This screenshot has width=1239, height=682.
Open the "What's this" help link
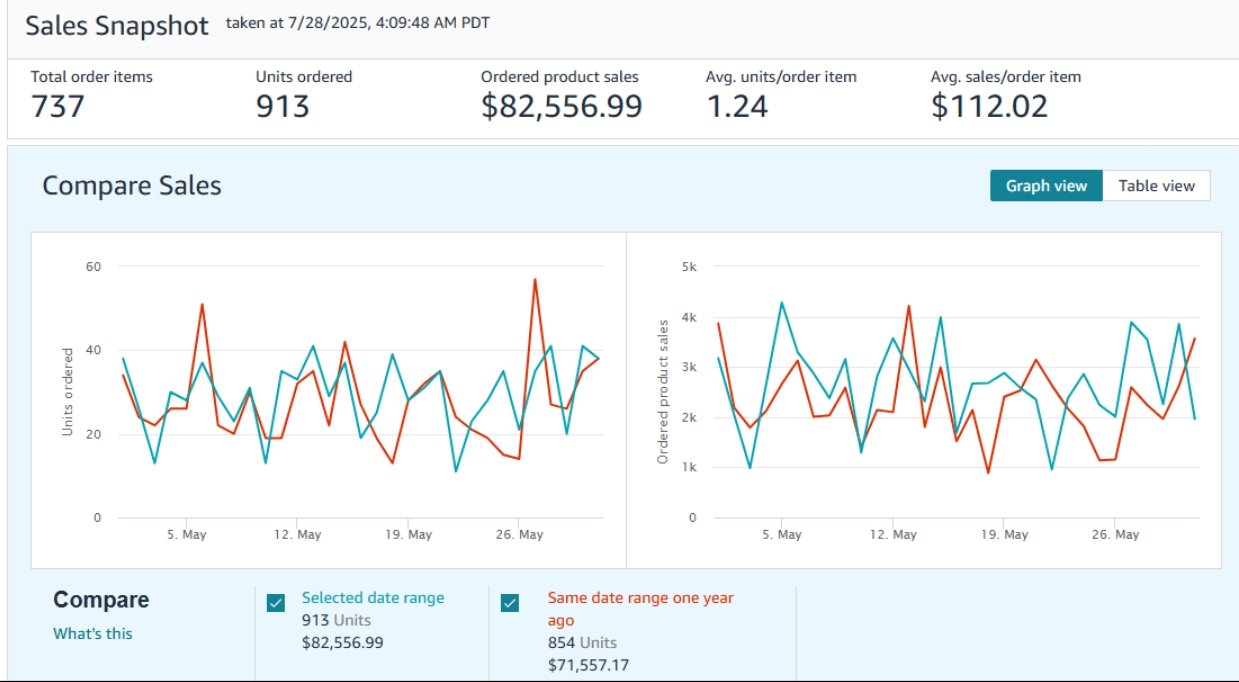coord(92,633)
